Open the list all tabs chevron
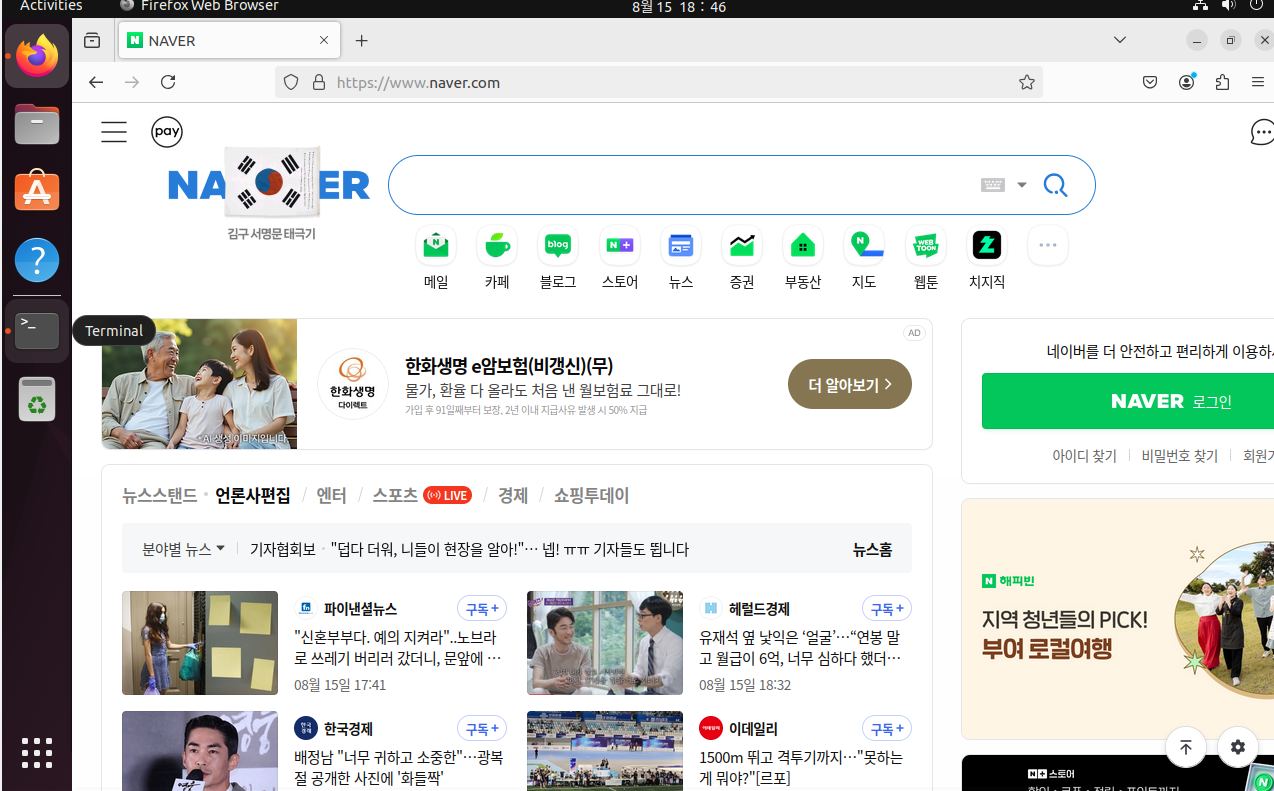This screenshot has width=1274, height=791. pos(1120,40)
